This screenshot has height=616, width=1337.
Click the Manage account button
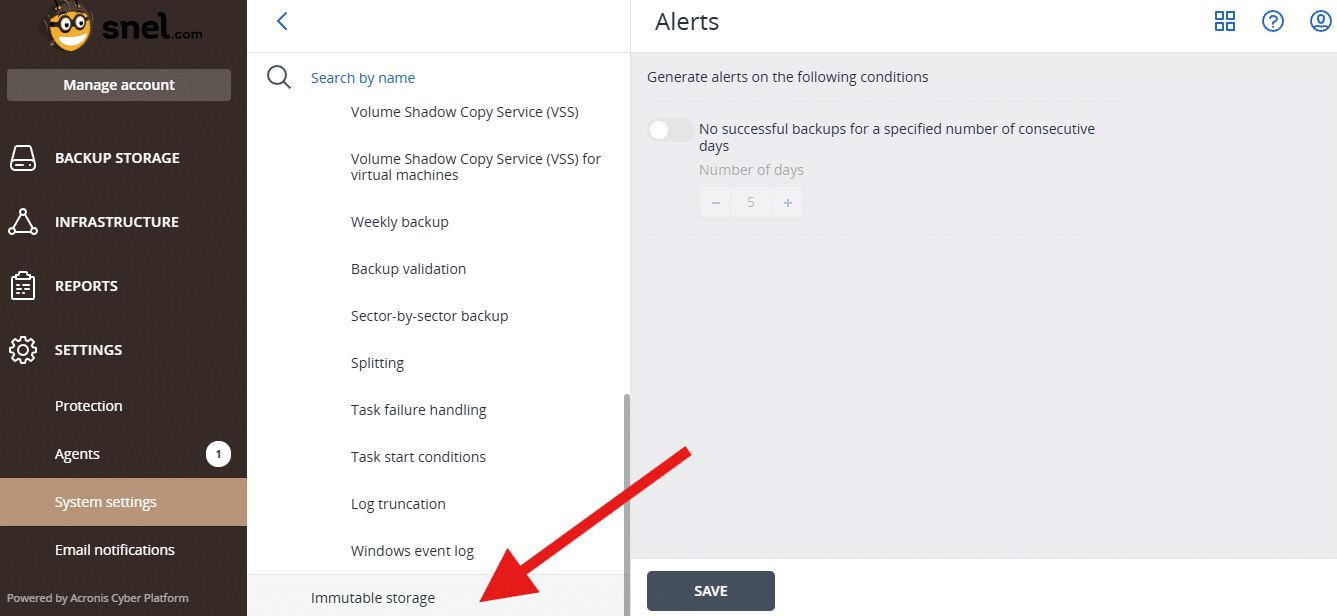pos(119,85)
